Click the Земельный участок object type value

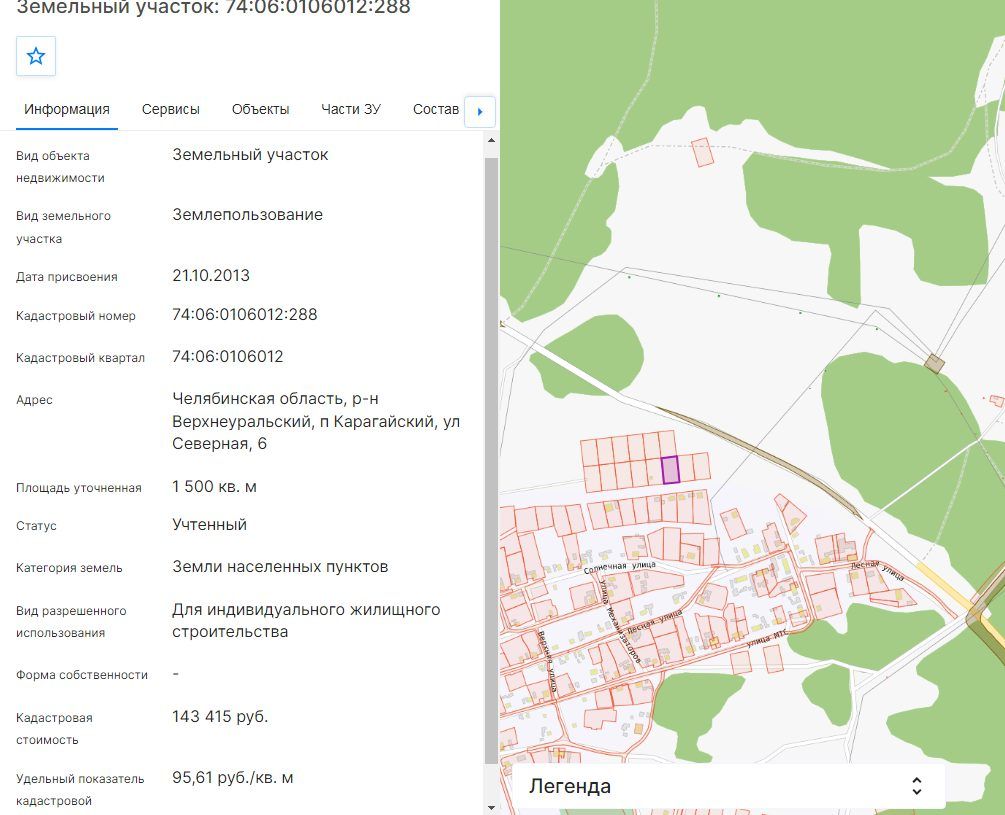(250, 154)
